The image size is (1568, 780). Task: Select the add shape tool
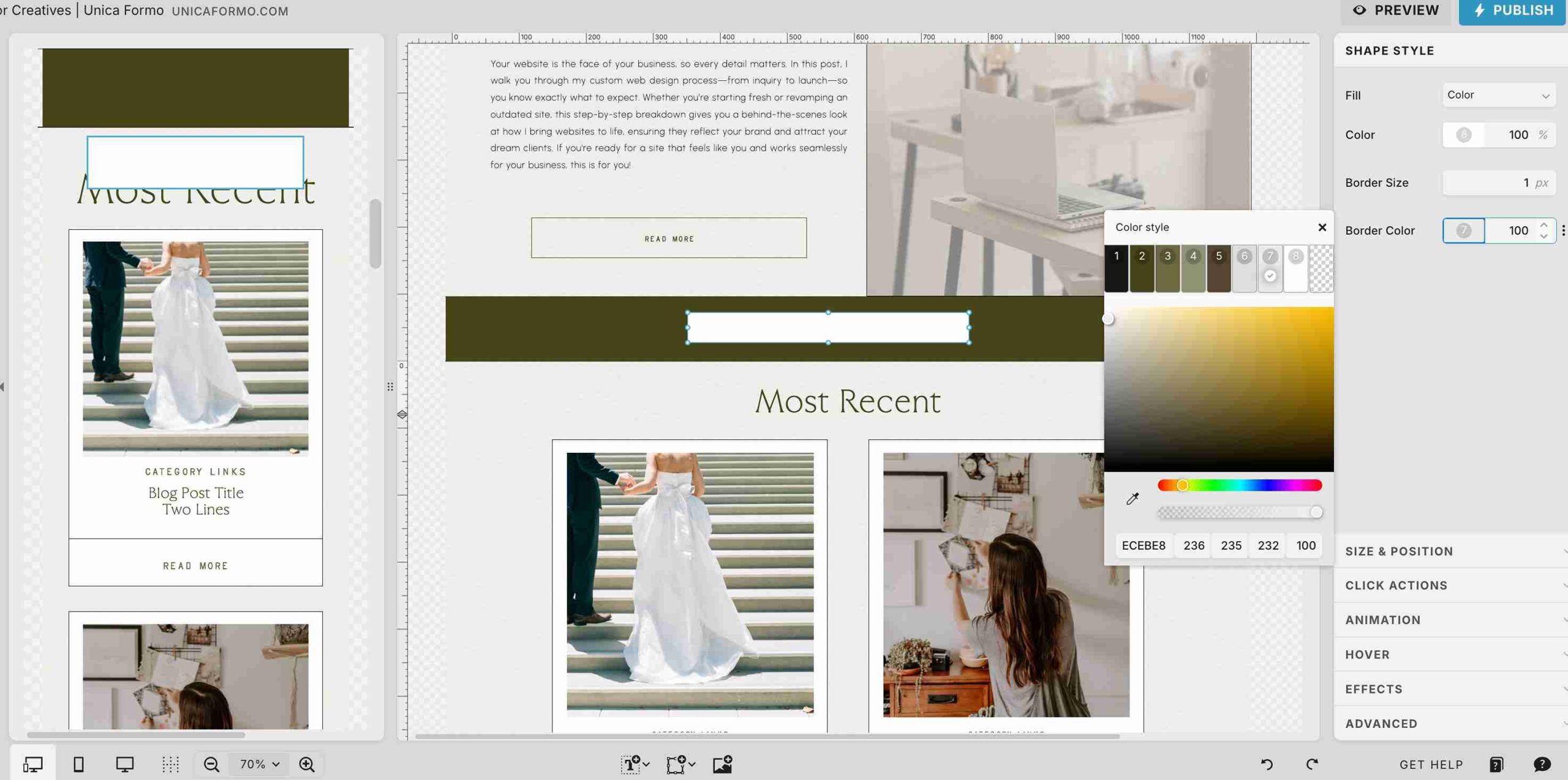click(676, 764)
